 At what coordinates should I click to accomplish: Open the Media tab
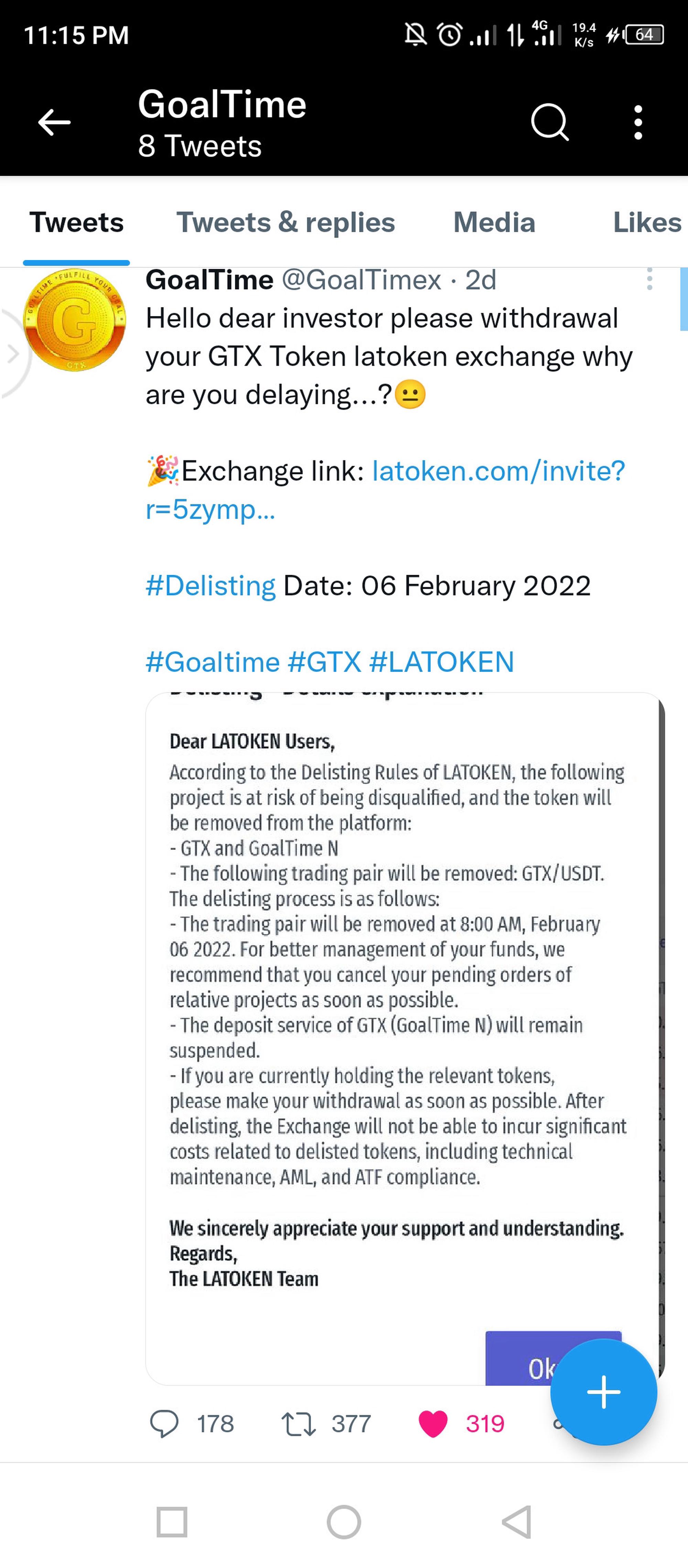[x=494, y=223]
